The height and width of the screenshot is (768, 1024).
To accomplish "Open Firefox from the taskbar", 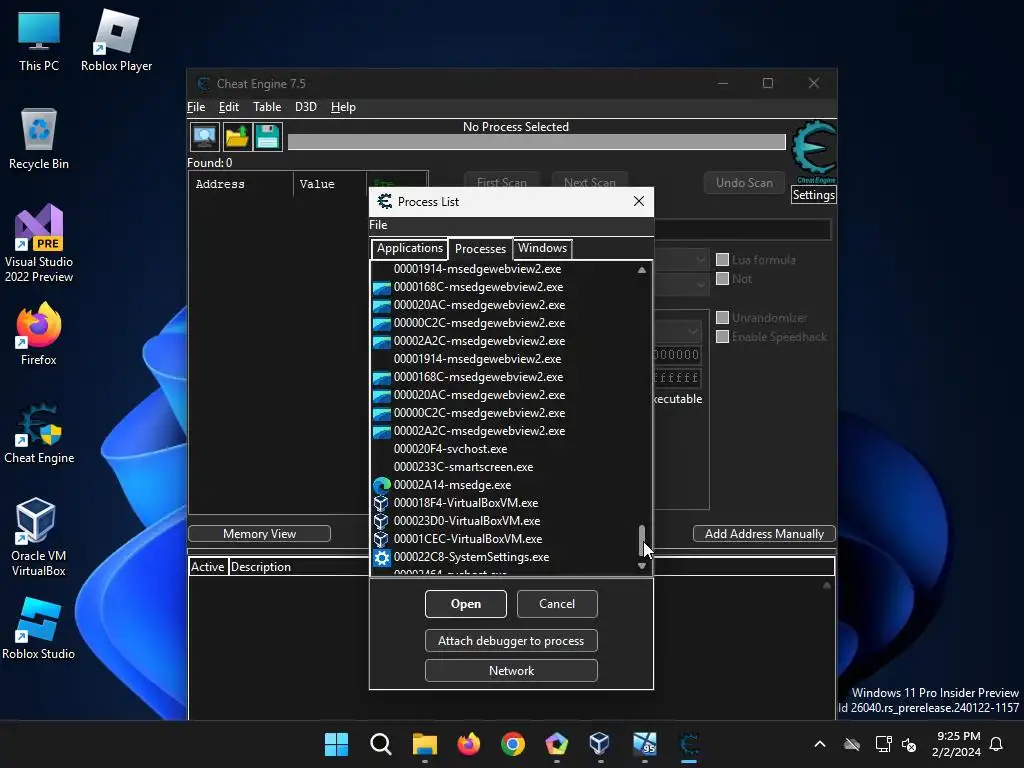I will pyautogui.click(x=468, y=744).
